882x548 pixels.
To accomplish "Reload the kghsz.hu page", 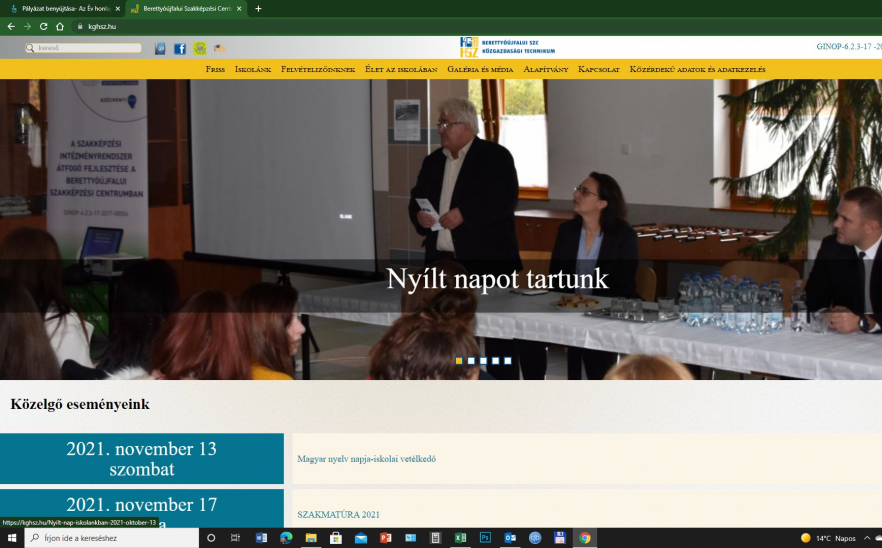I will pos(43,26).
